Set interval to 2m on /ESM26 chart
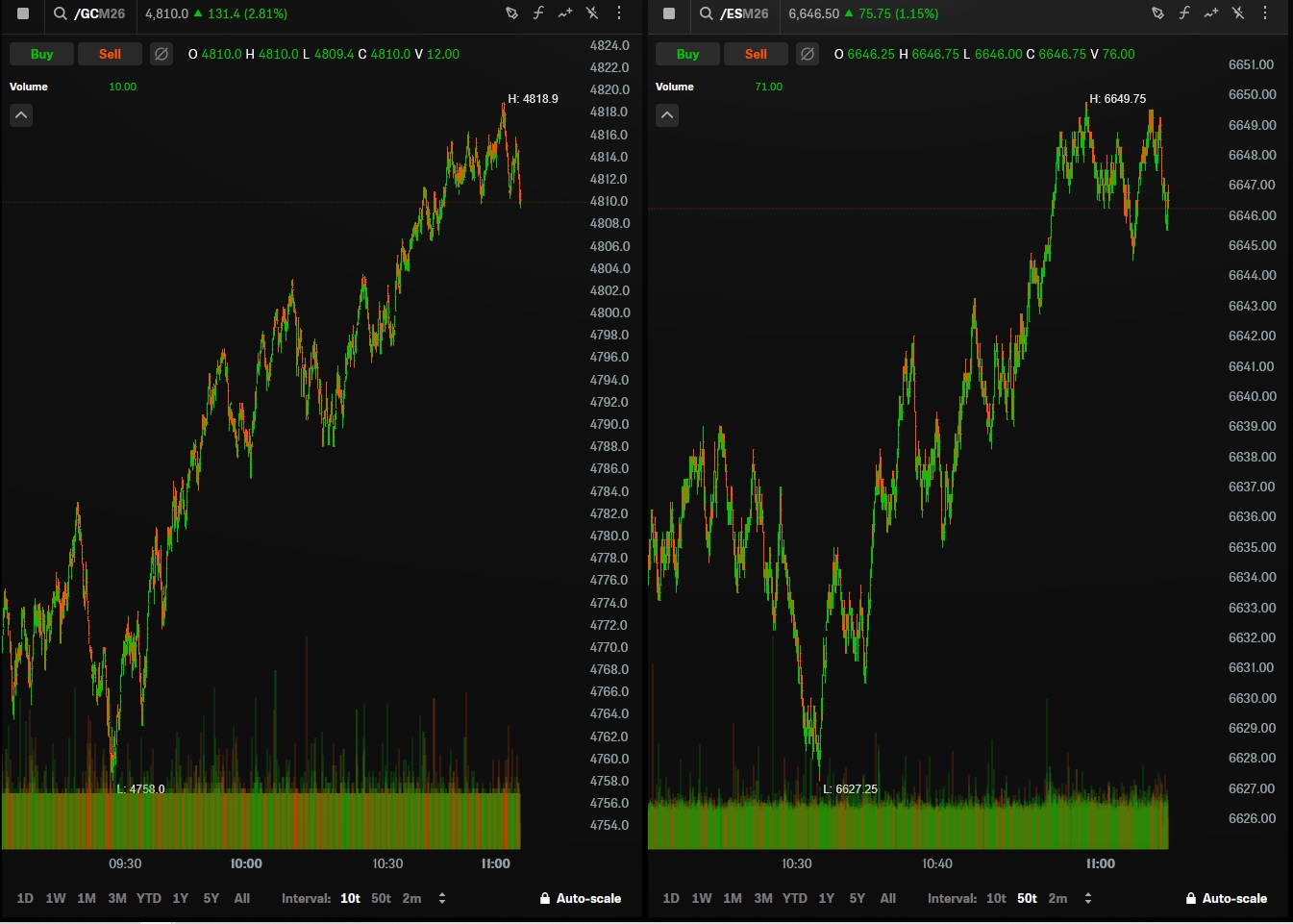Screen dimensions: 1293x924 coord(1057,898)
